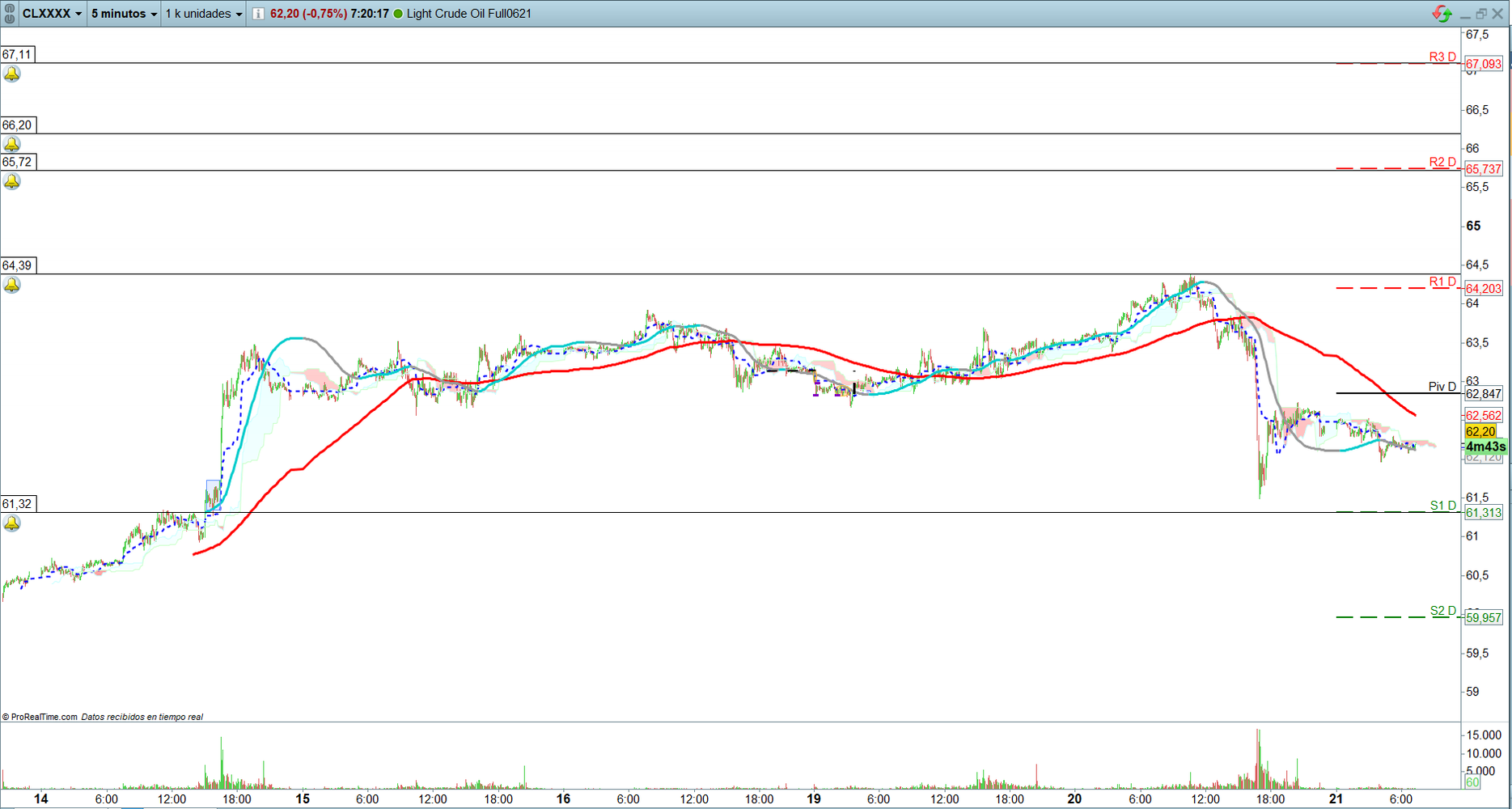Open the 1 k unidades dropdown

[204, 14]
